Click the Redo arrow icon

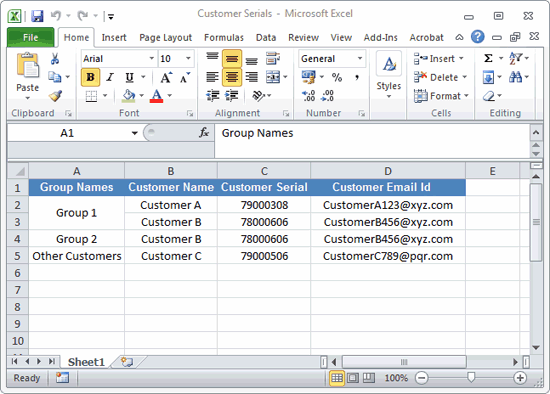tap(83, 15)
